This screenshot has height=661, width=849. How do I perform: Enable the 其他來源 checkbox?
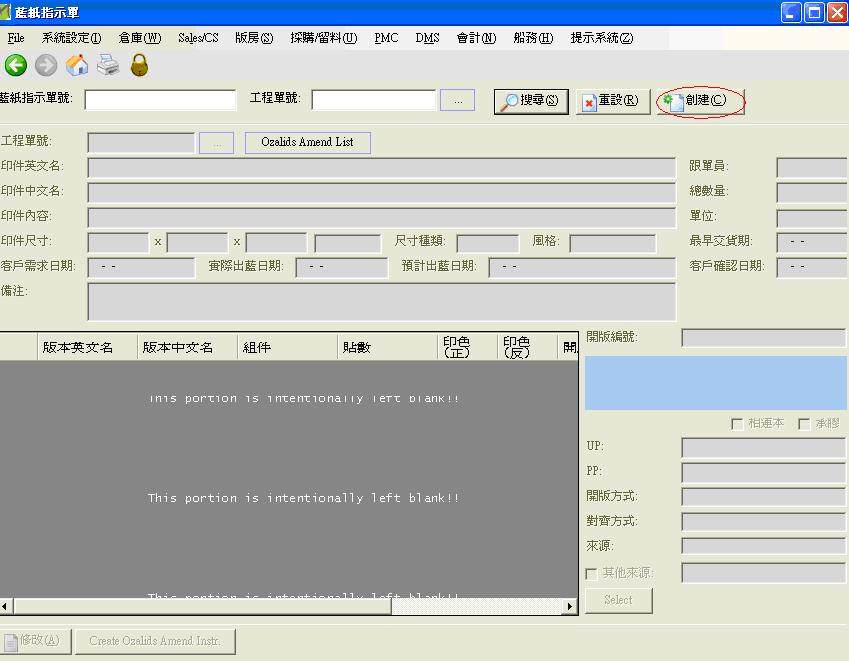pos(591,574)
